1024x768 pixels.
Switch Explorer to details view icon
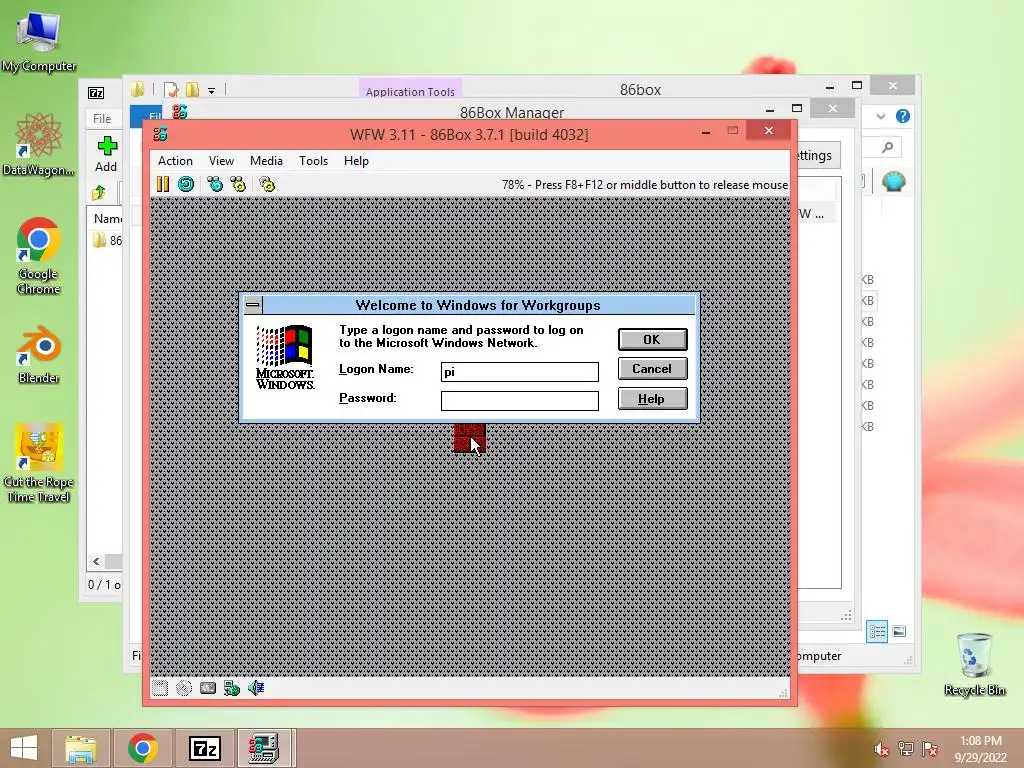tap(876, 631)
